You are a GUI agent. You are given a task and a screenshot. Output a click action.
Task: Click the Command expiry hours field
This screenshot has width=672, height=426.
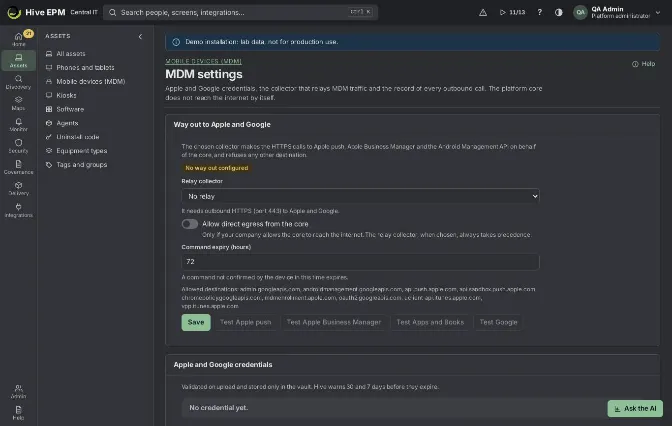coord(360,261)
